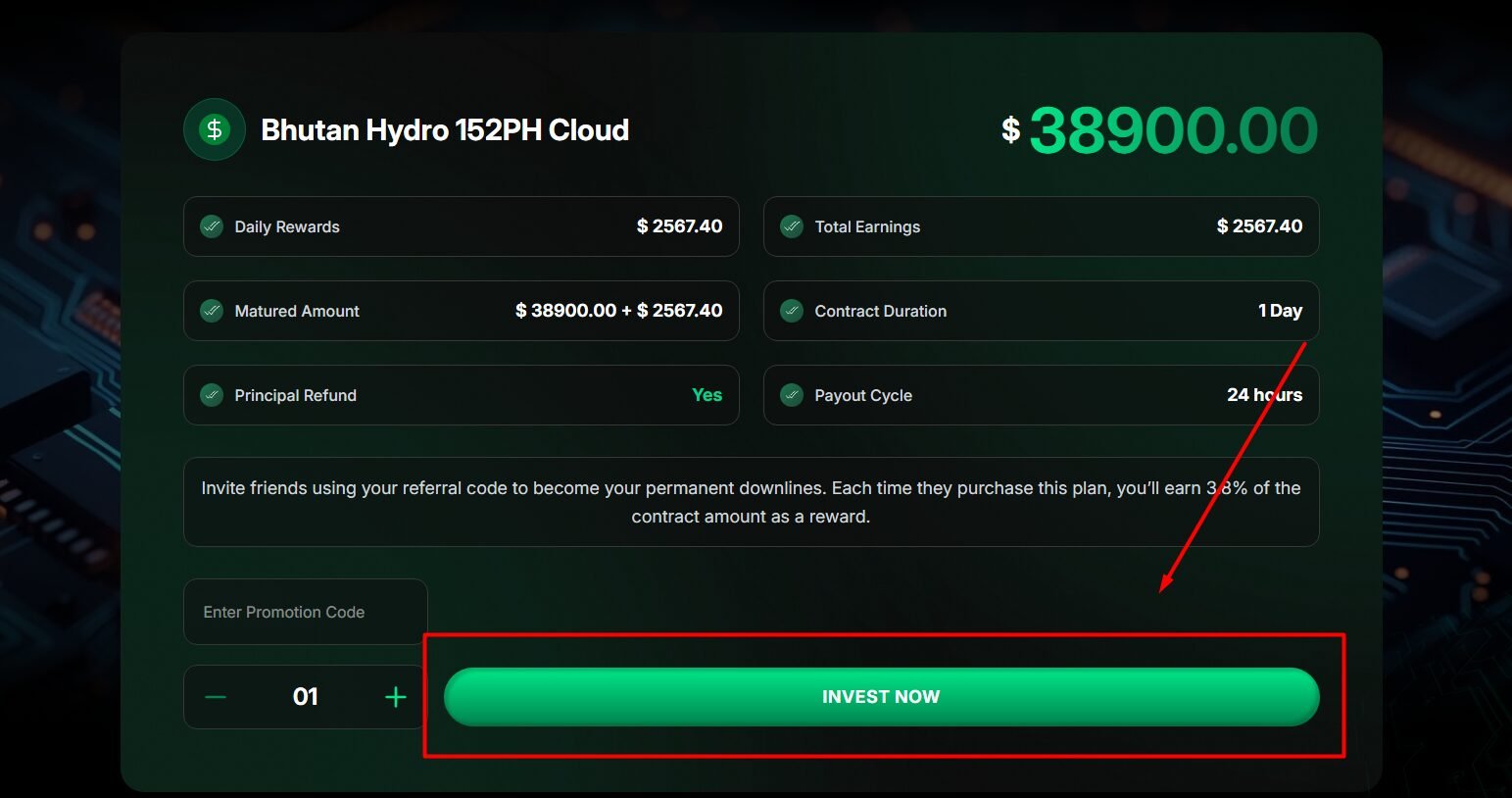Click the green dollar icon beside plan title
Screen dimensions: 1512x798
214,128
